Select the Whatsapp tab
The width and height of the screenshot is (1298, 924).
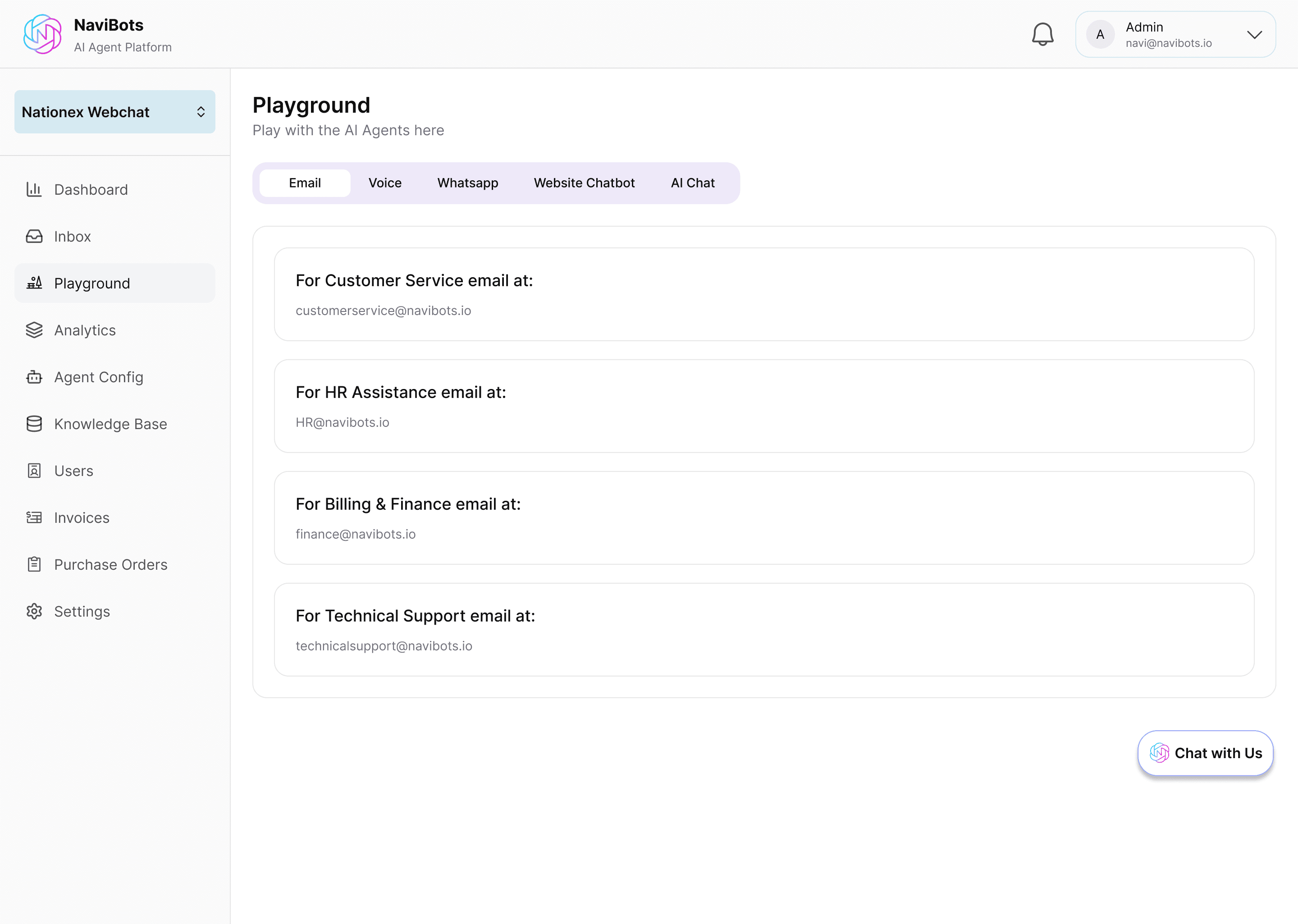(467, 183)
